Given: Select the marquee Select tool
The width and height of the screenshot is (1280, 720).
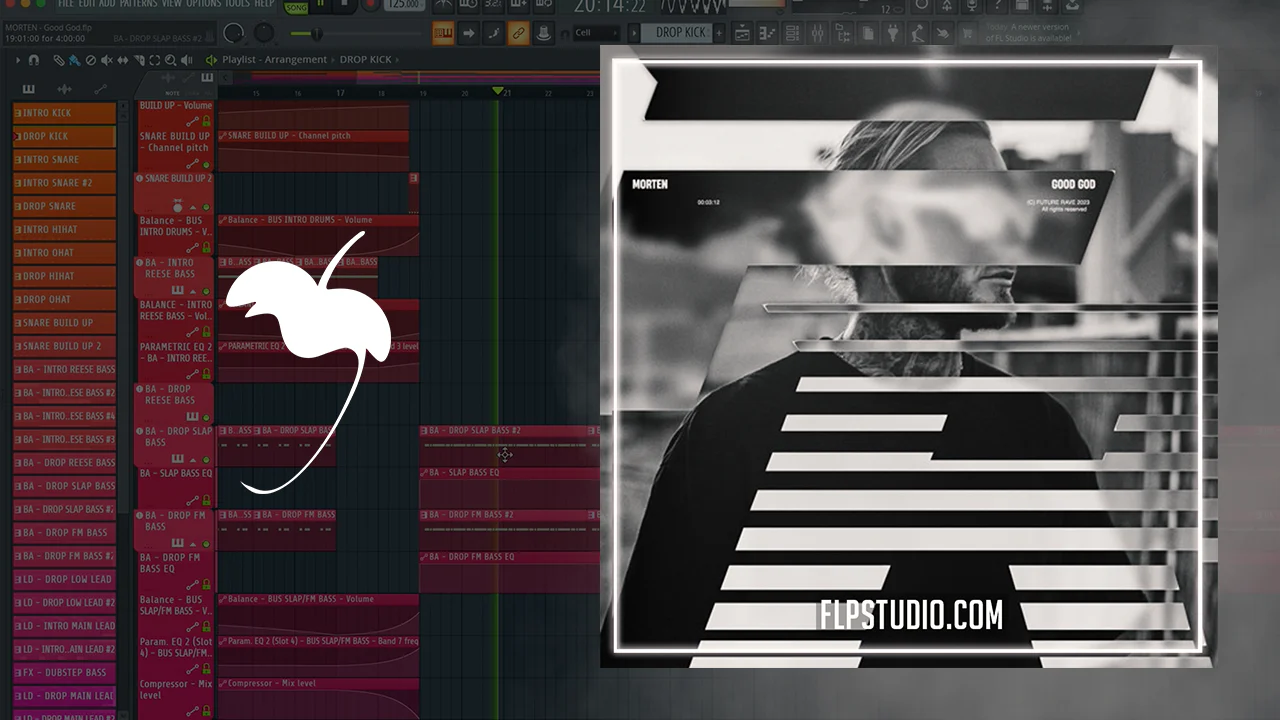Looking at the screenshot, I should click(x=155, y=60).
